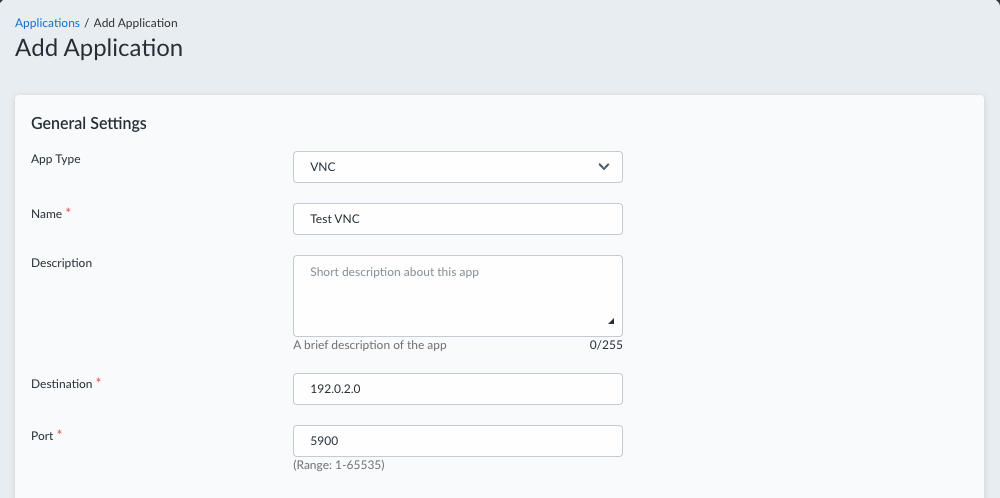
Task: Click the red asterisk beside Destination
Action: coord(99,381)
